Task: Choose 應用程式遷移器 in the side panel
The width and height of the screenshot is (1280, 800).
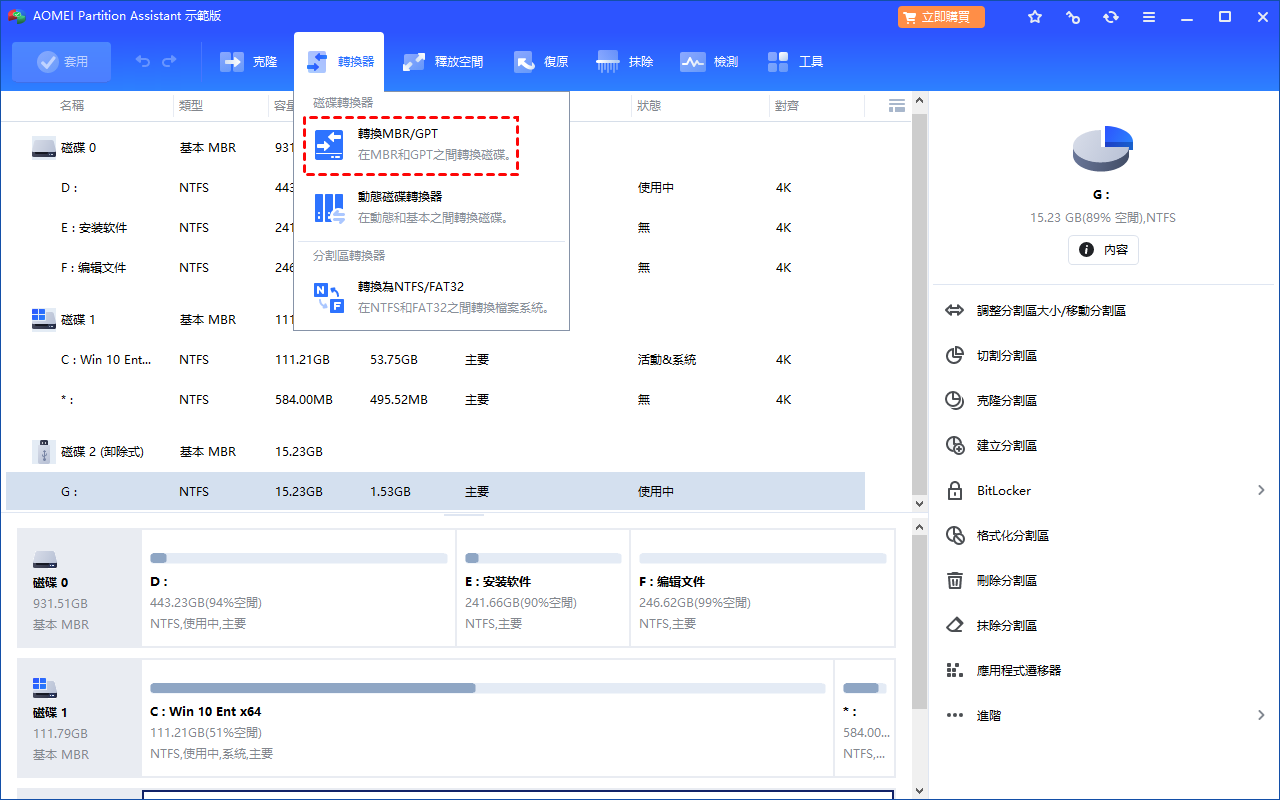Action: (1018, 671)
